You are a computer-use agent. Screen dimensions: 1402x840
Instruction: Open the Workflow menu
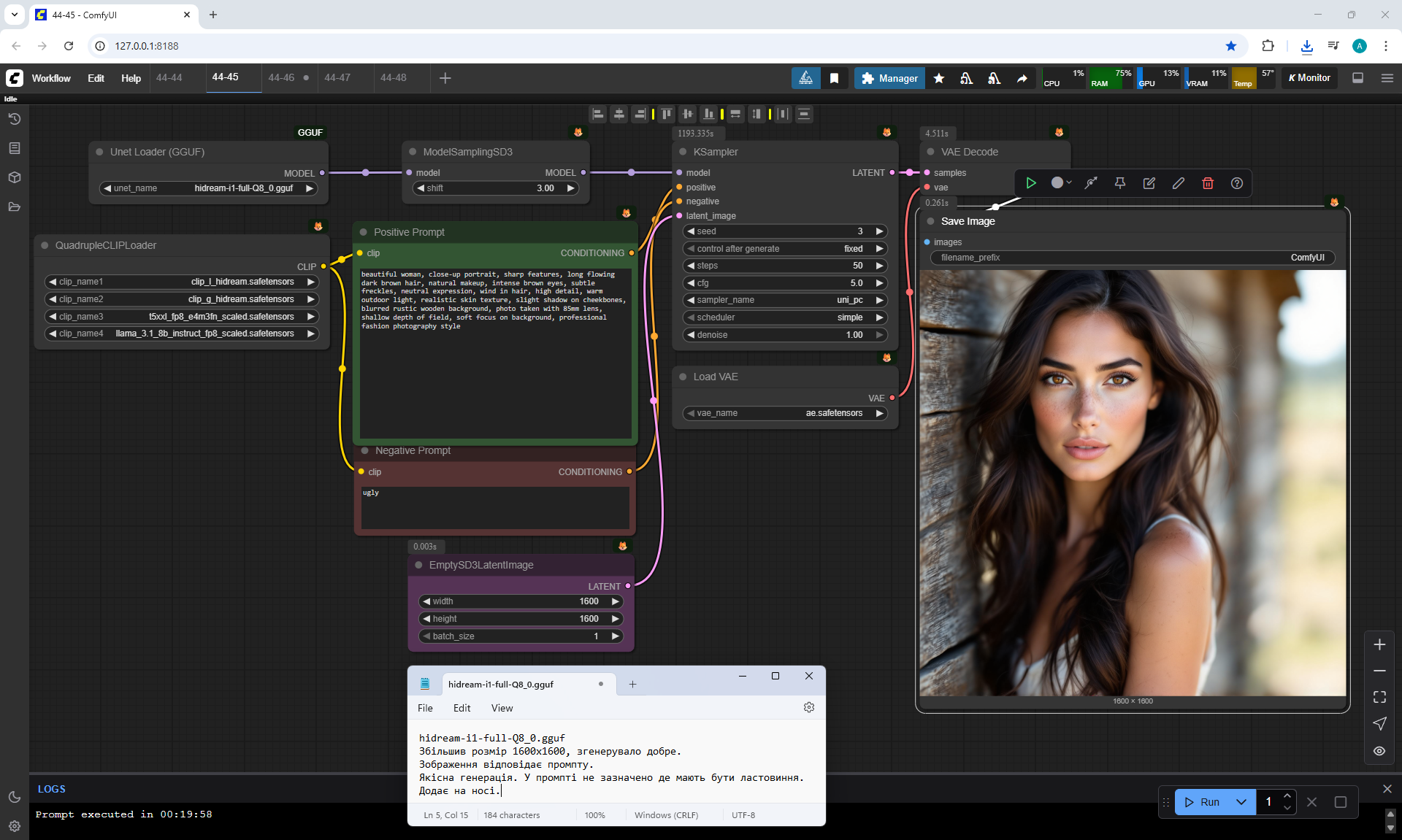tap(51, 78)
